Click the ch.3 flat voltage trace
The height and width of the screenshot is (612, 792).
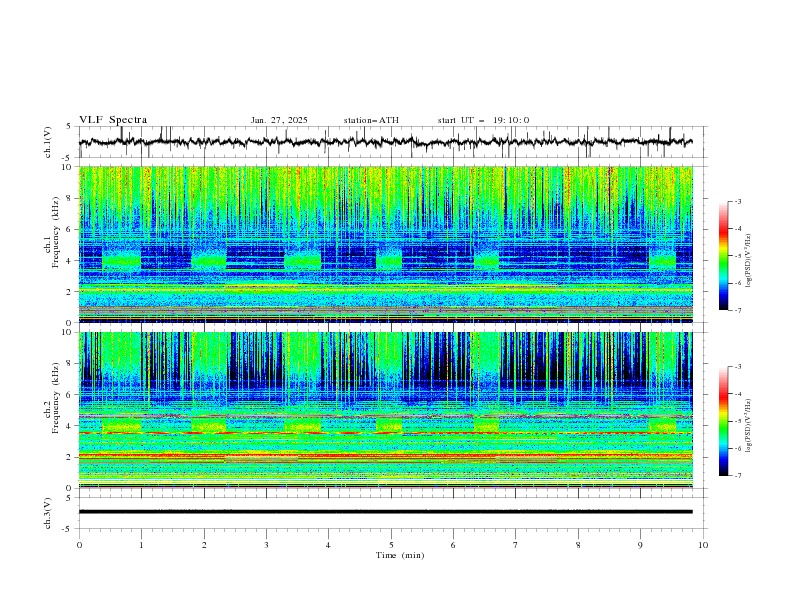[x=386, y=512]
